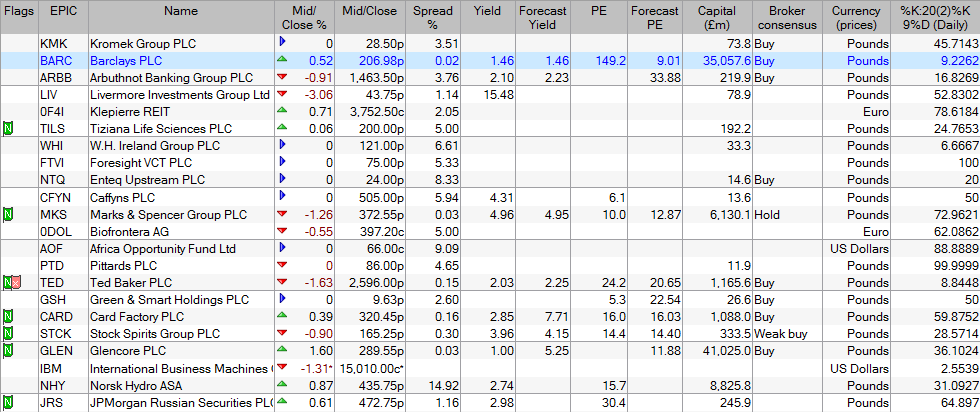Select the Arbuthnot Banking Group PLC row name
Image resolution: width=980 pixels, height=412 pixels.
coord(171,77)
